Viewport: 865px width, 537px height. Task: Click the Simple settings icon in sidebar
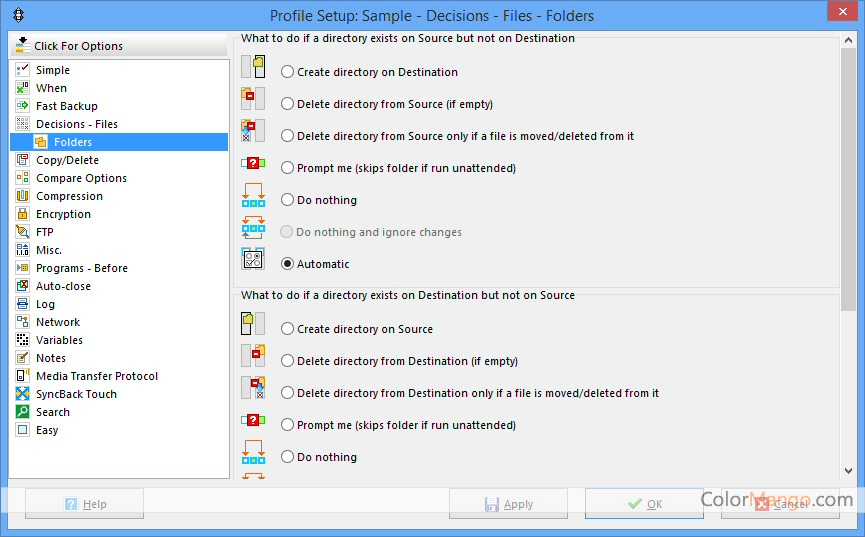pyautogui.click(x=23, y=70)
